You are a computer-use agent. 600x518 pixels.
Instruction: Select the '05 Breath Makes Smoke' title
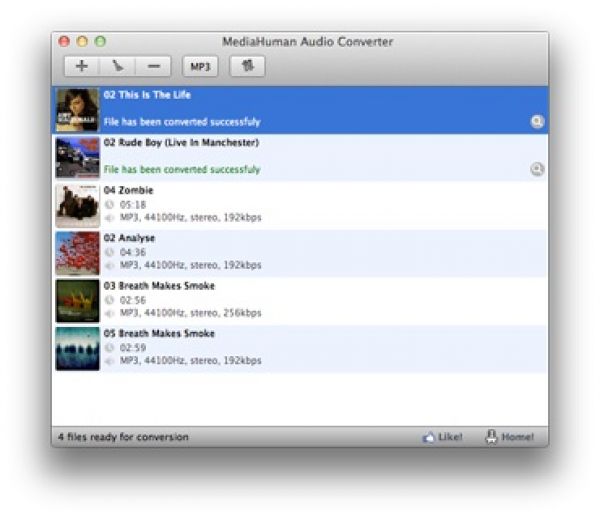[159, 333]
